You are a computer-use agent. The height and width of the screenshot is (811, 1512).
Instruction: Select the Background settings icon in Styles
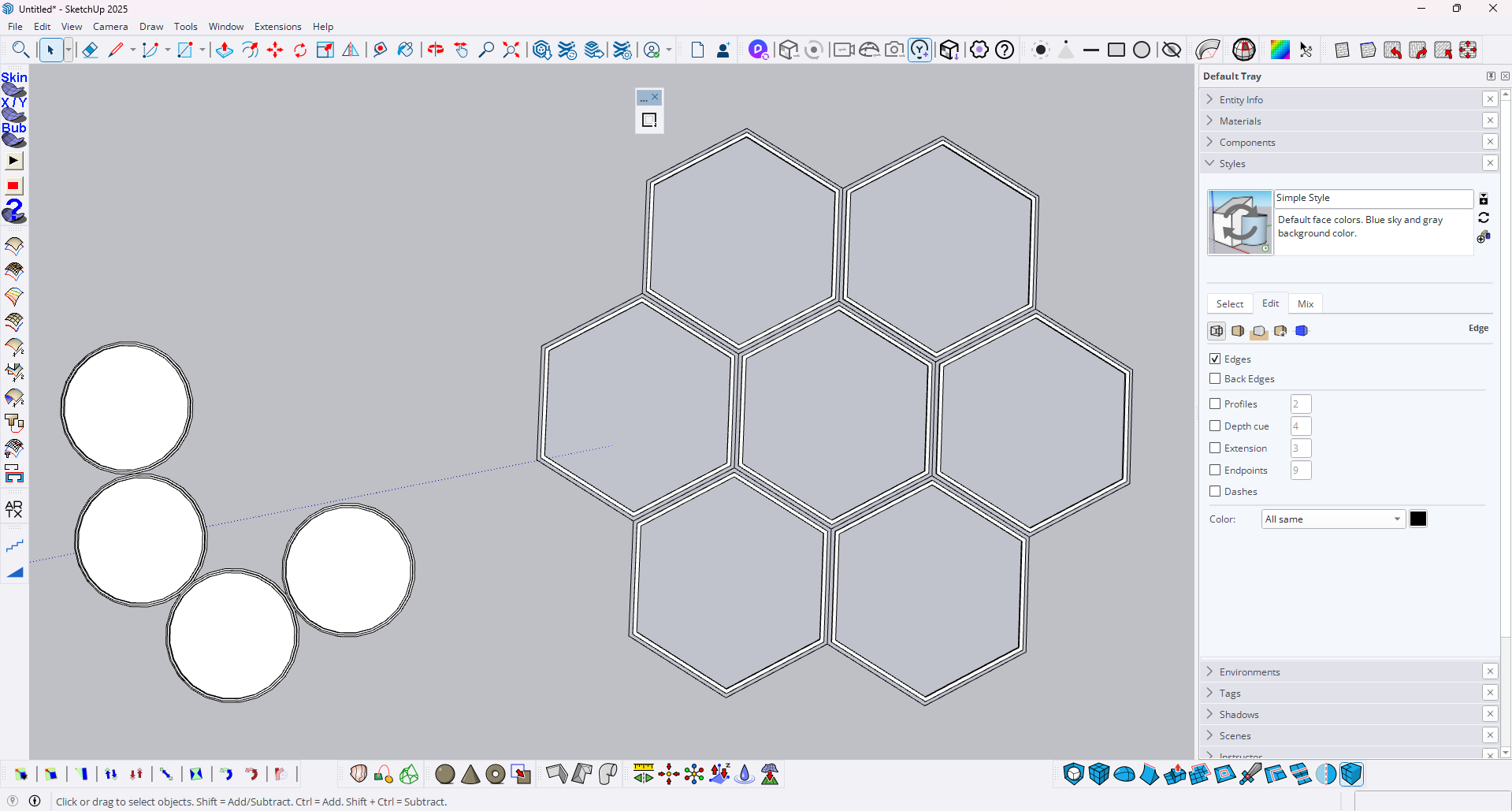(x=1259, y=331)
